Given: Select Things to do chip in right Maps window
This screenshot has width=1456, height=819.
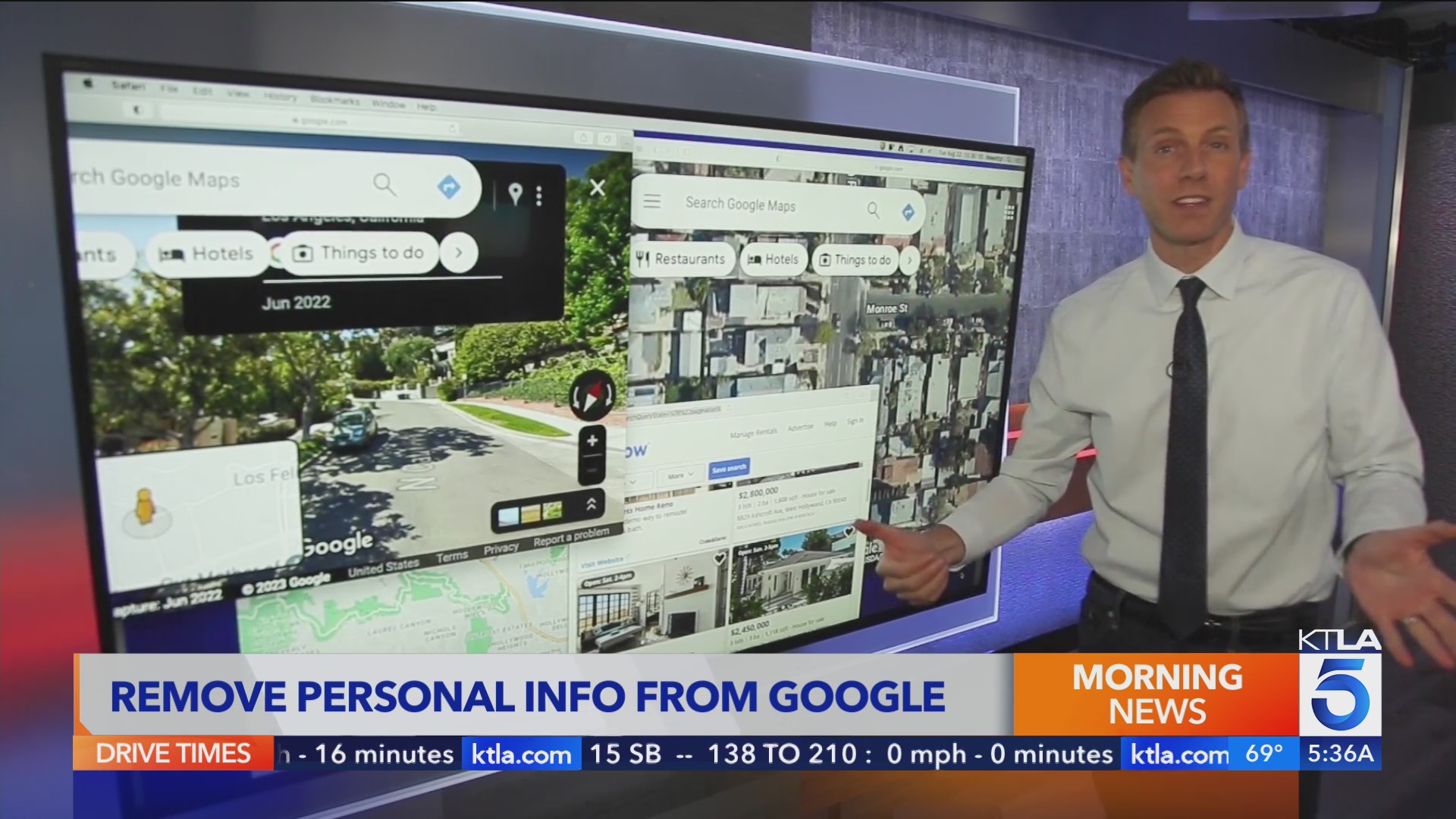Looking at the screenshot, I should tap(855, 260).
